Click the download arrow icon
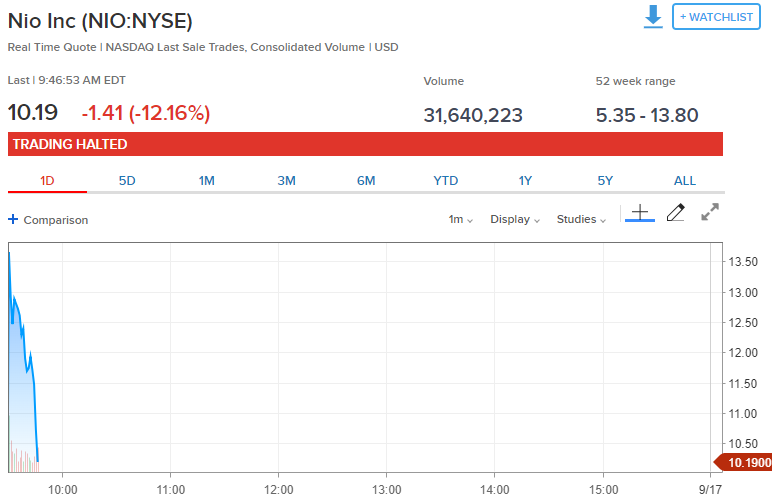Viewport: 777px width, 503px height. tap(653, 16)
